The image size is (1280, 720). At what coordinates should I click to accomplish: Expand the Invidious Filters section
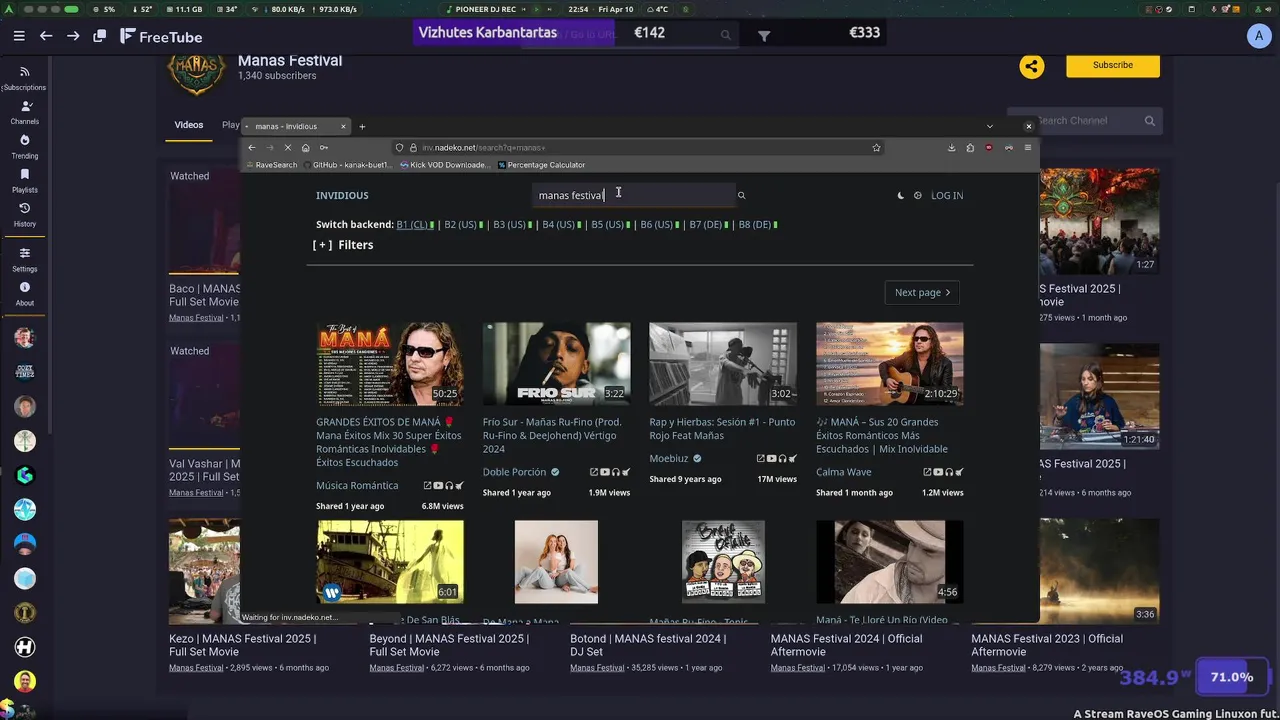(x=343, y=245)
